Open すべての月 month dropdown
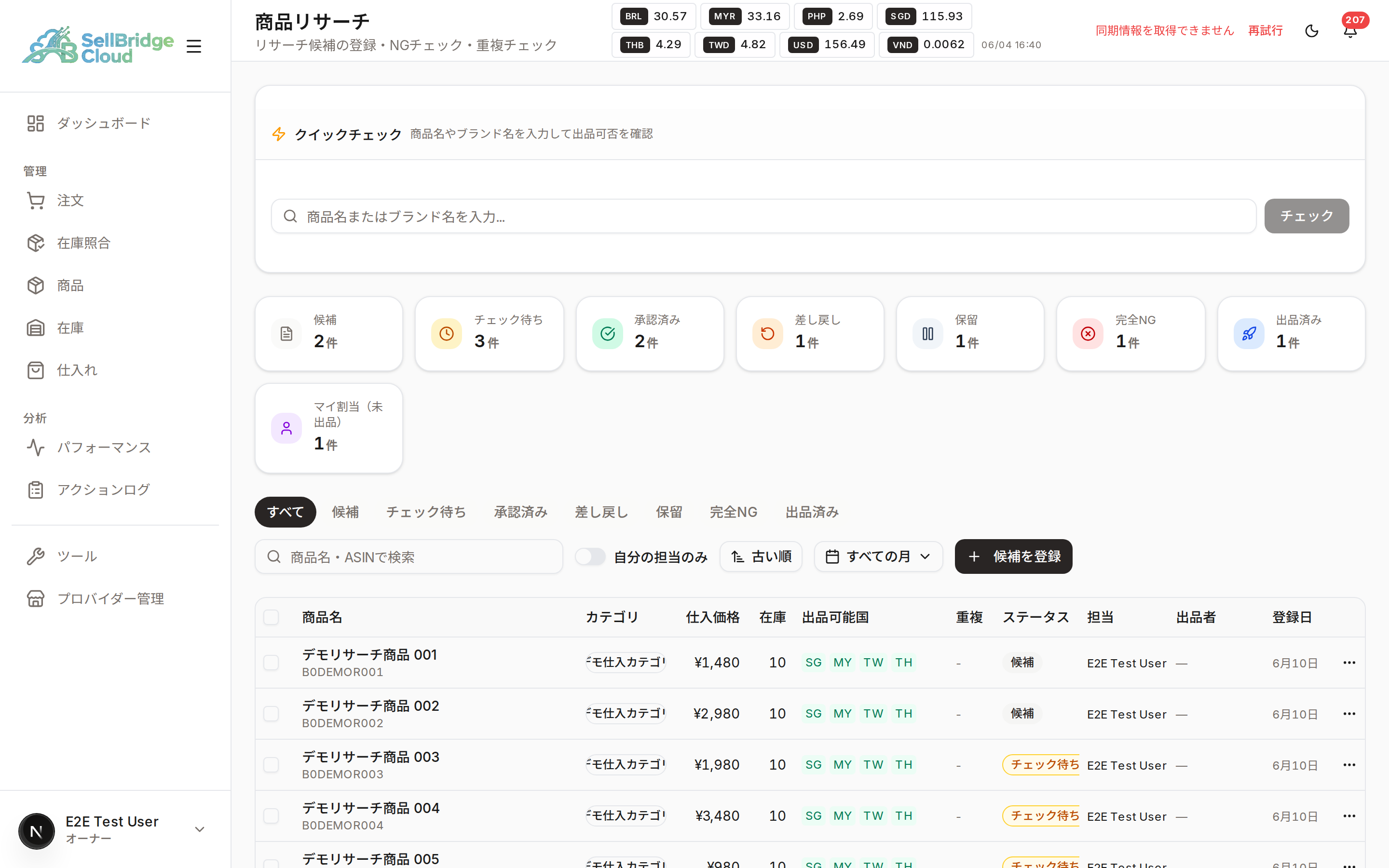 point(878,556)
